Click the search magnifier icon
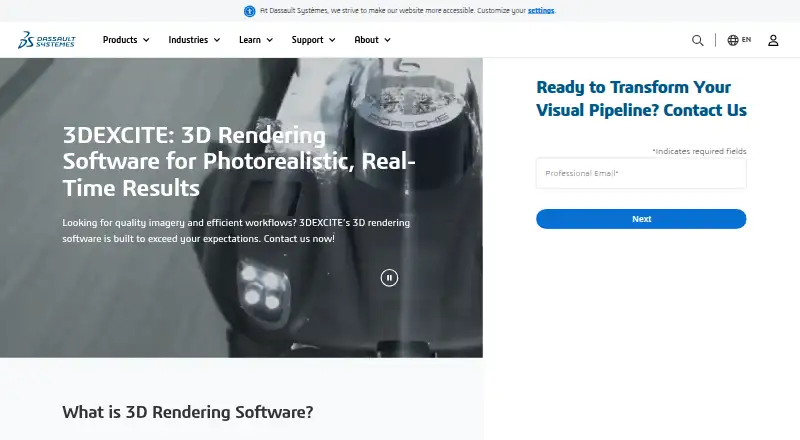Image resolution: width=800 pixels, height=440 pixels. click(x=697, y=40)
